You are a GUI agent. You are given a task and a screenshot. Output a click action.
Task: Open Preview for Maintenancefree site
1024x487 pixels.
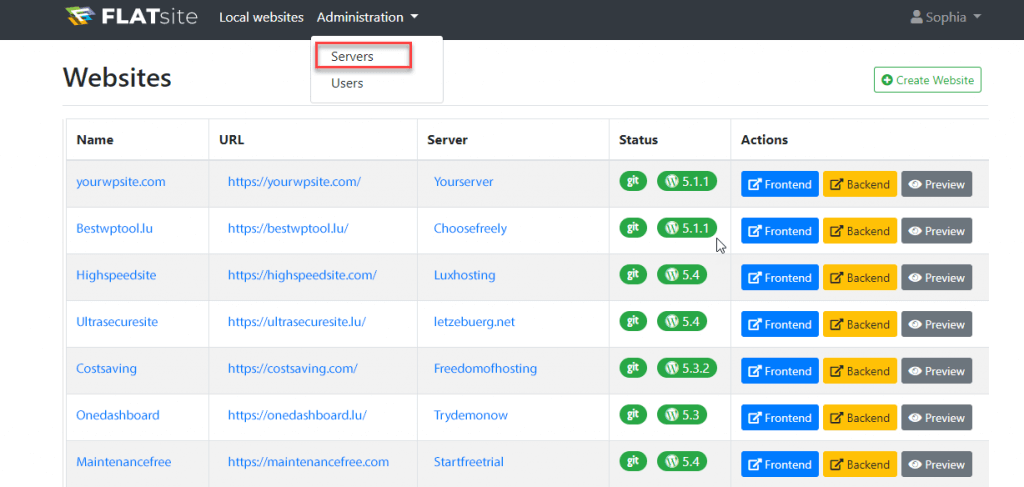coord(936,464)
